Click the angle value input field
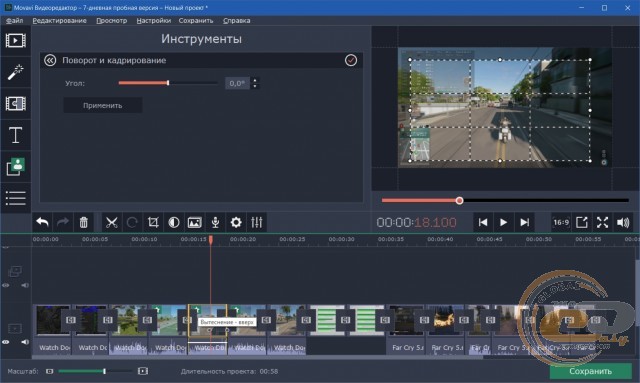Screen dimensions: 640x383 (238, 83)
